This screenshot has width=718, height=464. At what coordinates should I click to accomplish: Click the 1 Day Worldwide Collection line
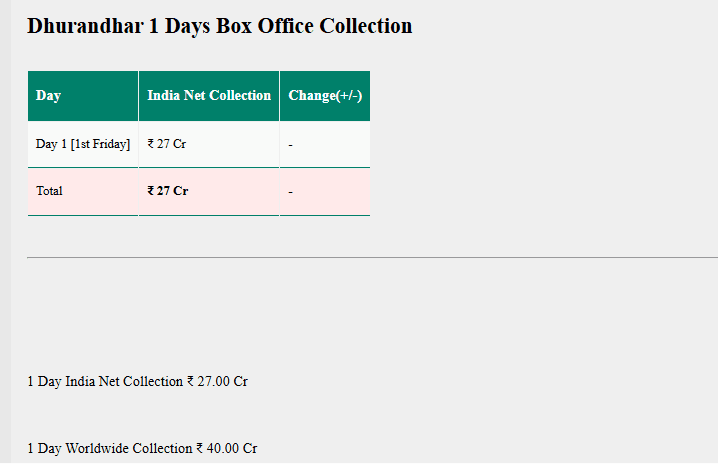coord(141,449)
